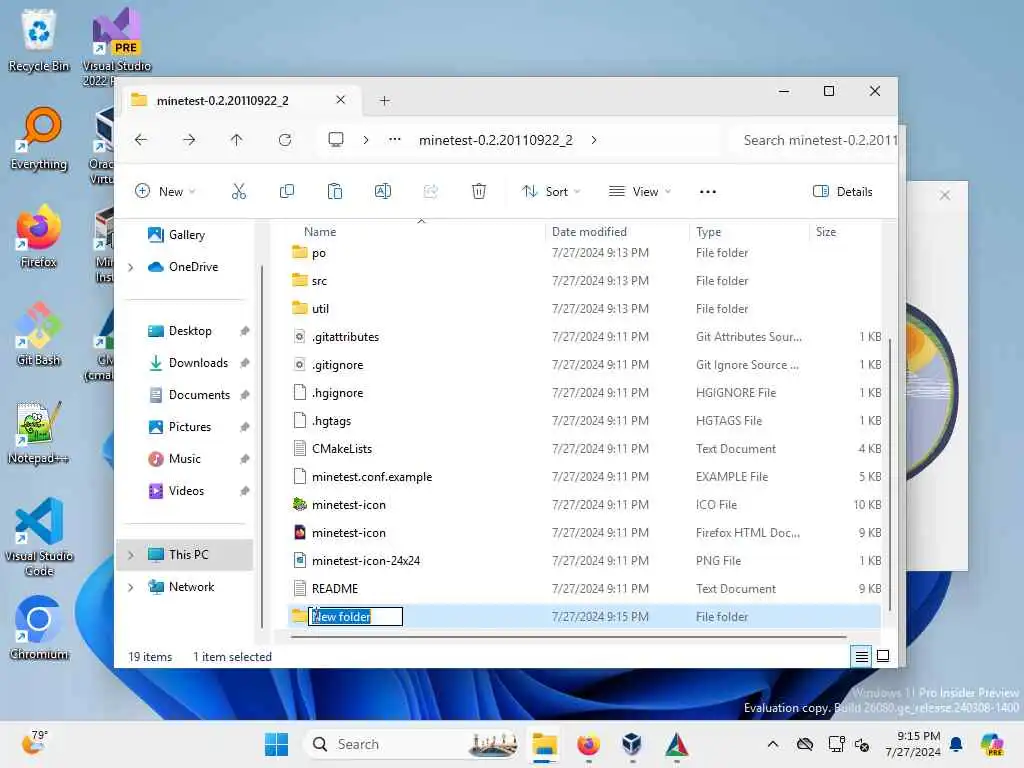1024x768 pixels.
Task: Add a new File Explorer tab
Action: pos(385,101)
